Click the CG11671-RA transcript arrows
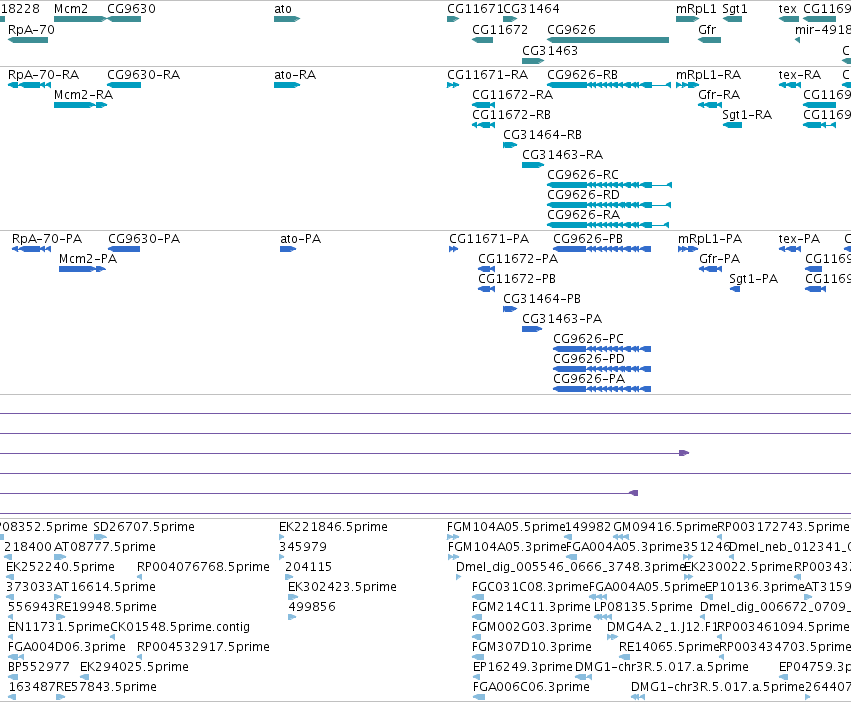The width and height of the screenshot is (851, 702). point(453,85)
